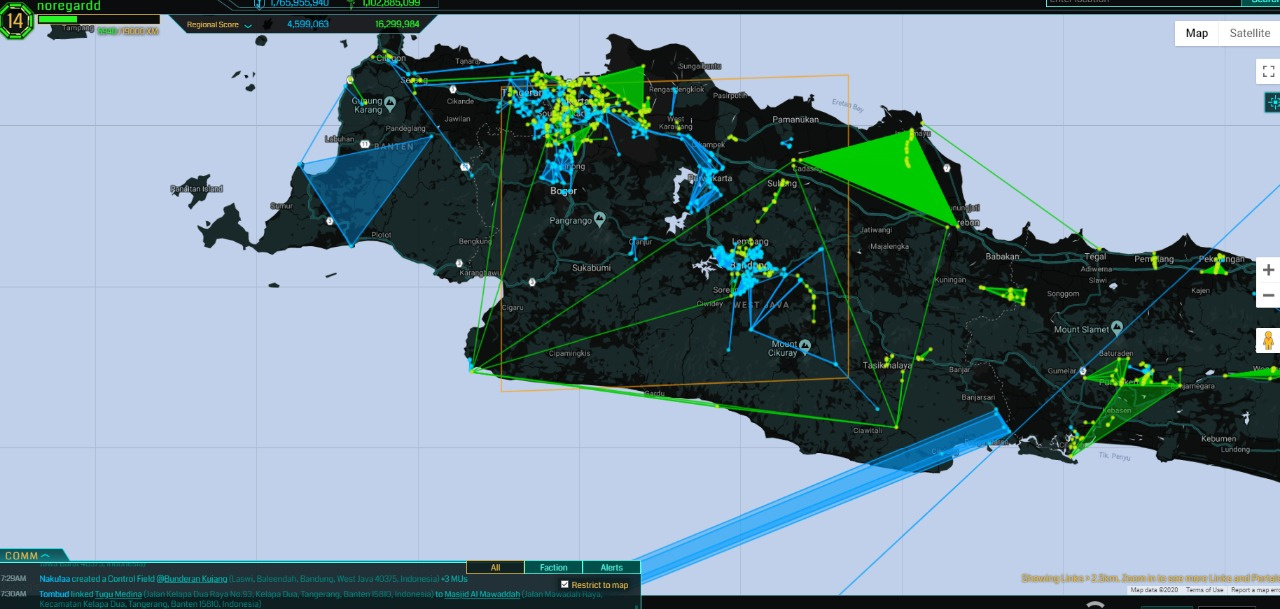Click the Search button beside location field
Viewport: 1280px width, 609px height.
coord(1258,3)
